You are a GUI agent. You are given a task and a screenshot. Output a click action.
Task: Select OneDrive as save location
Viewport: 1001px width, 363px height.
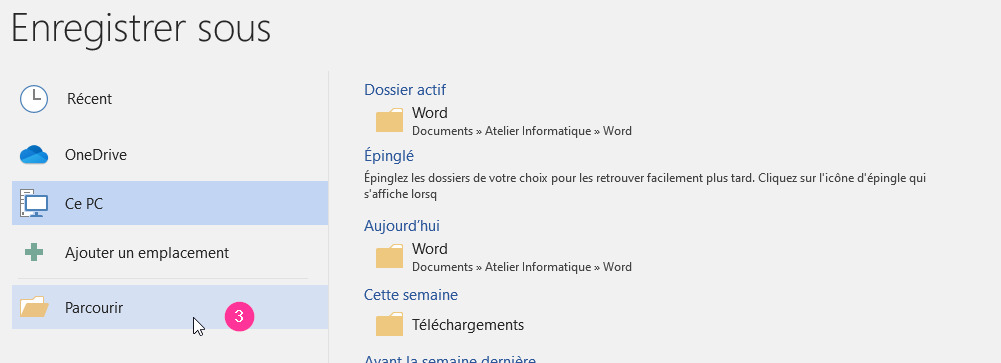tap(170, 154)
